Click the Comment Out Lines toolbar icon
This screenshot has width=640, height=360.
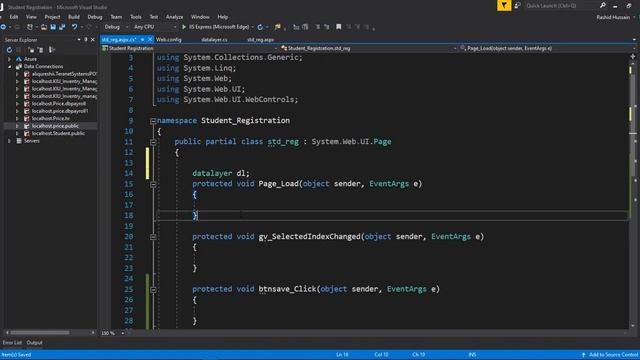[318, 27]
